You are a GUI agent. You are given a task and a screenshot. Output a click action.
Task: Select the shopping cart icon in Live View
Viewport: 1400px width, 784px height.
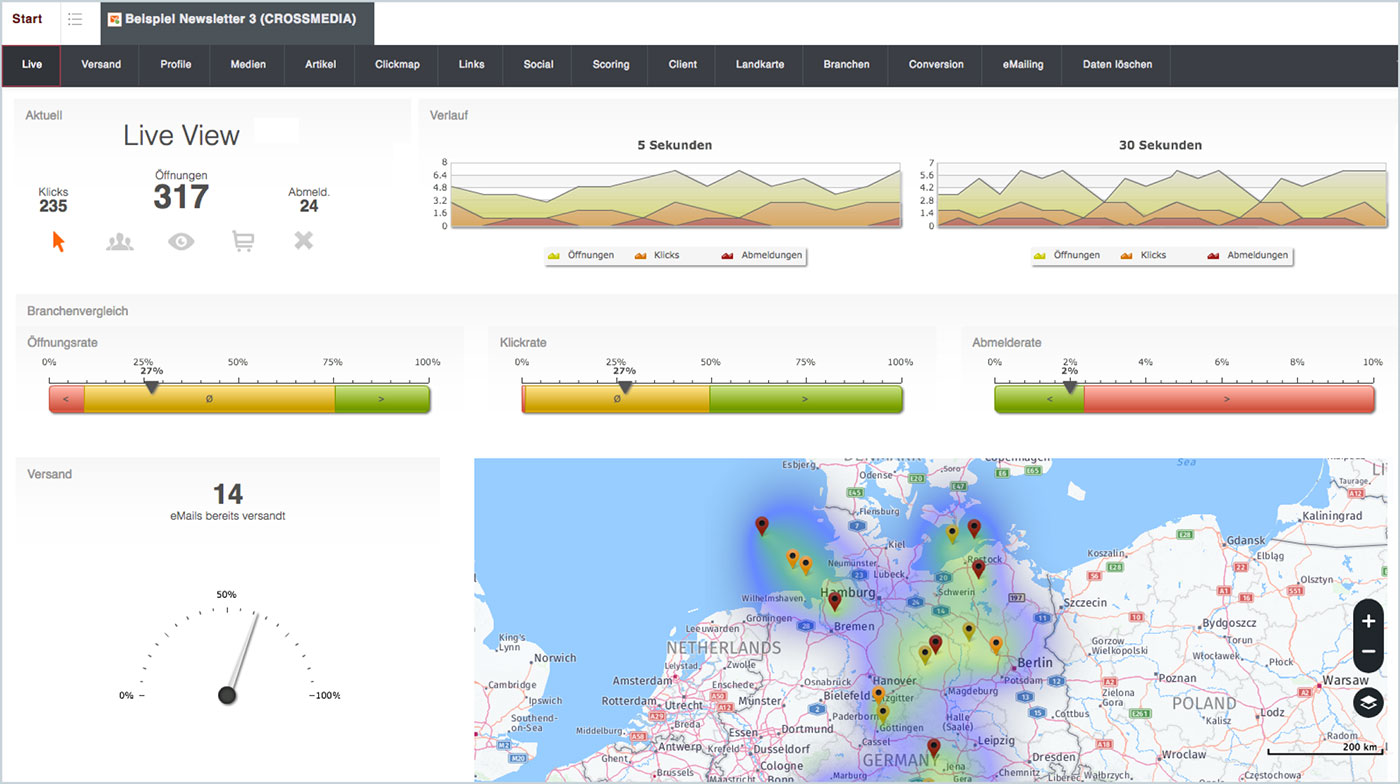coord(243,241)
